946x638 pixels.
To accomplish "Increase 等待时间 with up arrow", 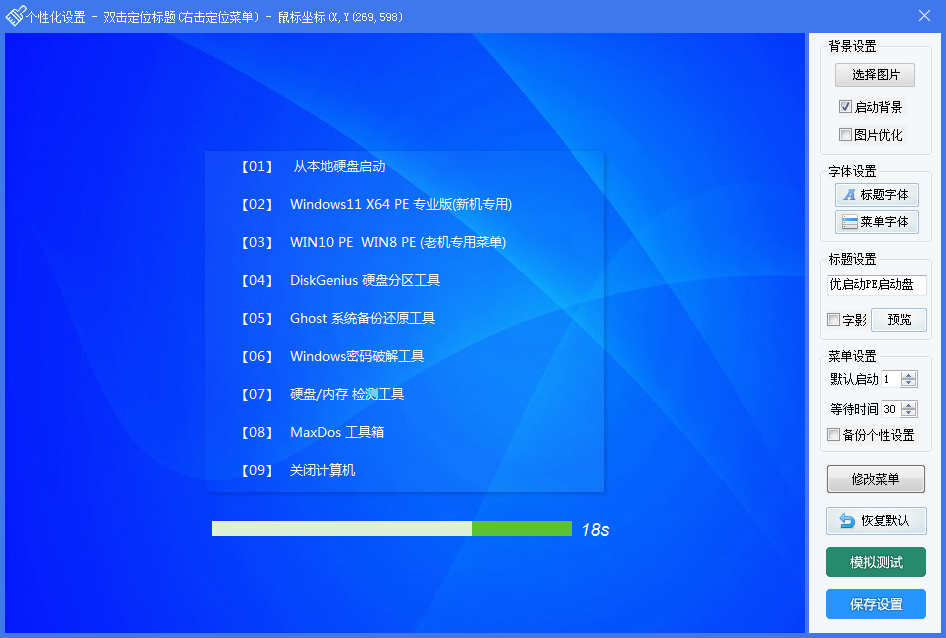I will coord(909,405).
